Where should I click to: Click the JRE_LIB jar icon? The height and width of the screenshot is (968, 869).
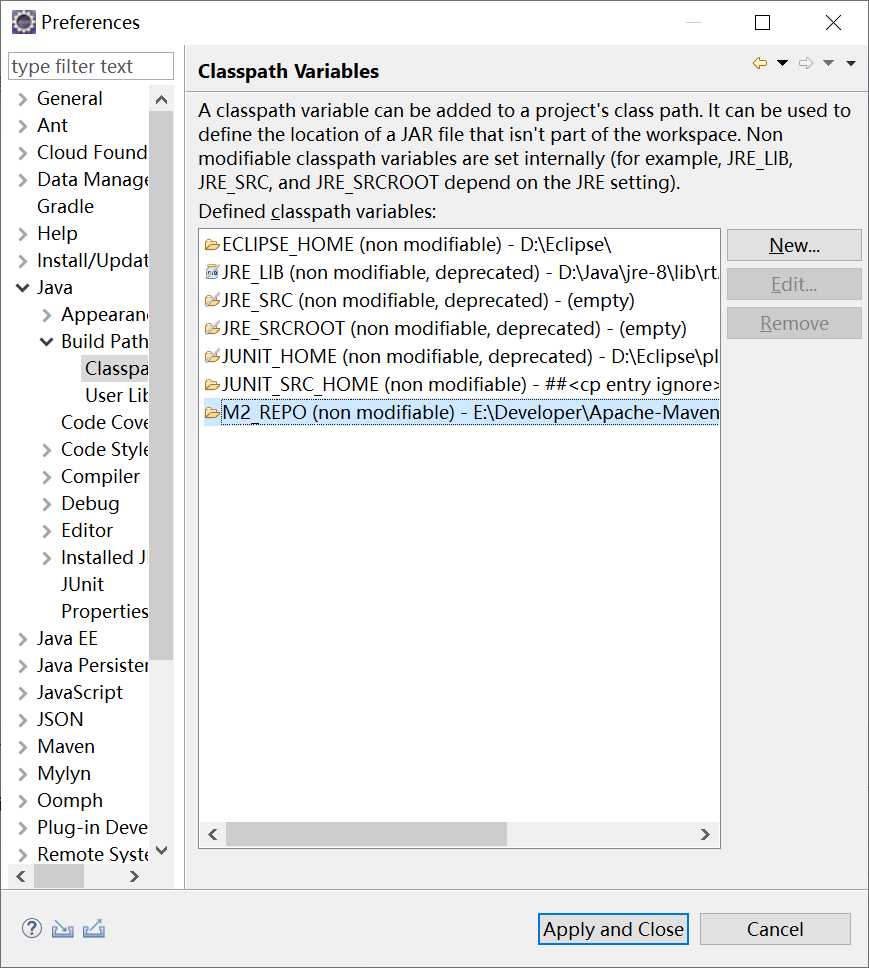211,272
